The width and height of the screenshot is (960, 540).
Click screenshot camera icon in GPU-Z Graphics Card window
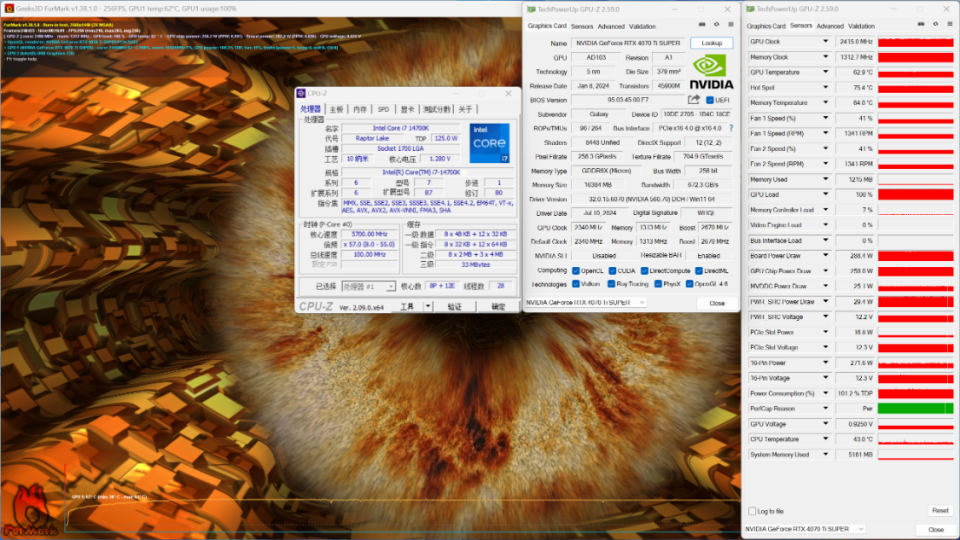tap(702, 24)
